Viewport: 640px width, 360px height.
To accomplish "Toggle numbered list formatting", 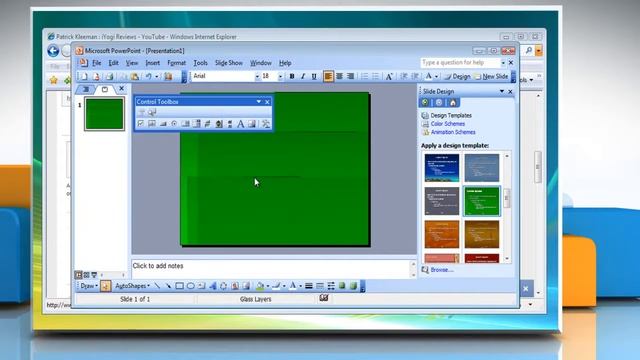I will click(x=364, y=76).
